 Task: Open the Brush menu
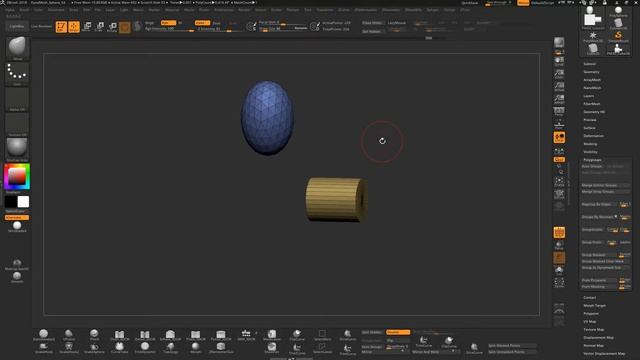[x=24, y=10]
